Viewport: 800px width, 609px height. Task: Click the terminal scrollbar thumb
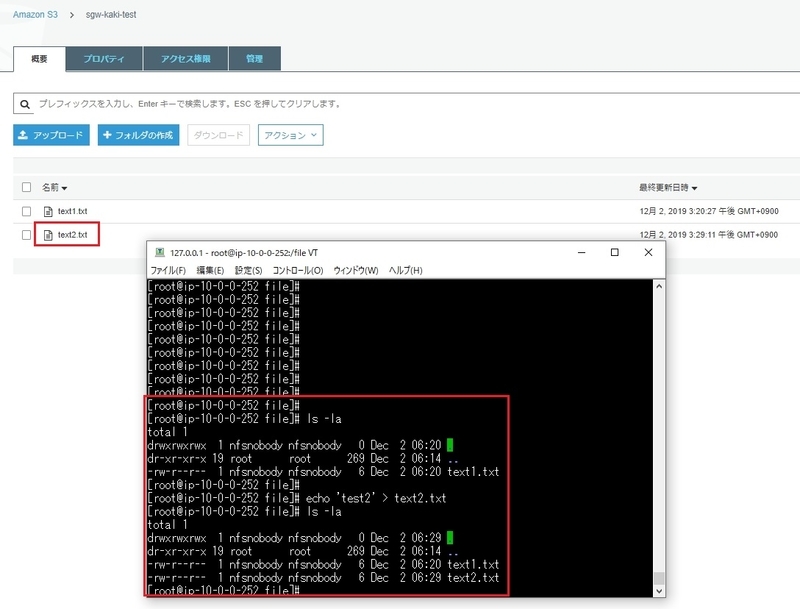point(659,578)
